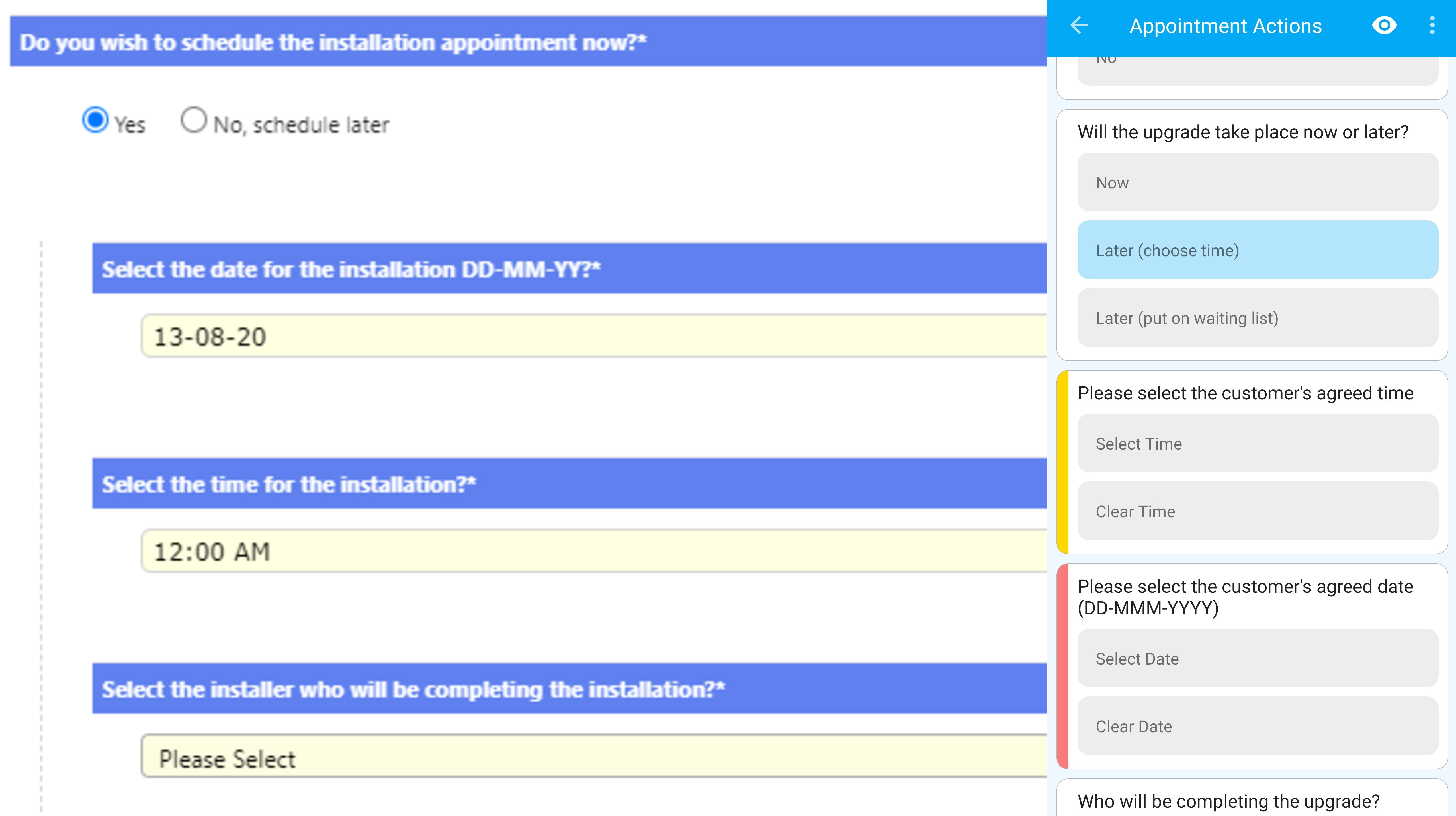Select the Yes radio button
Image resolution: width=1456 pixels, height=816 pixels.
click(95, 120)
